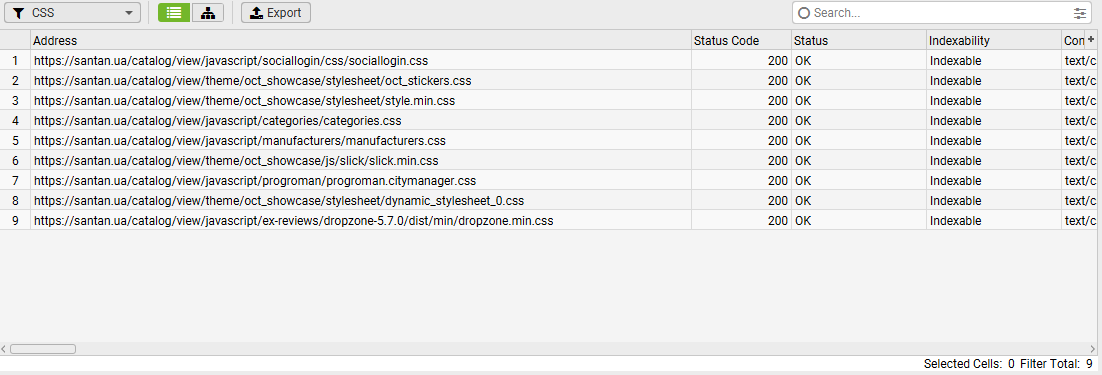Click the horizontal scrollbar thumb
Viewport: 1102px width, 375px height.
click(43, 348)
